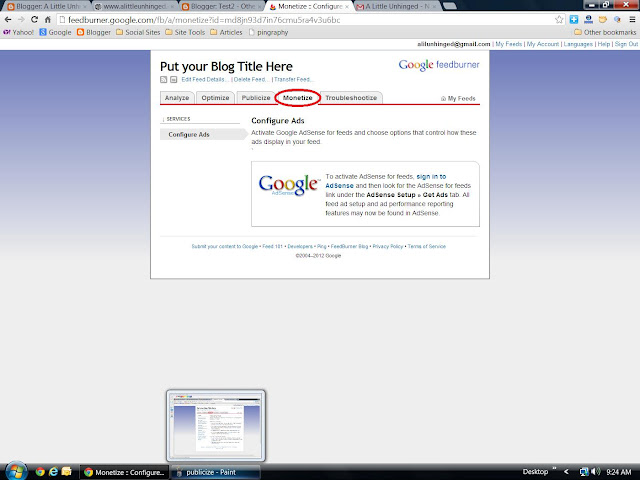This screenshot has height=480, width=640.
Task: Click the blue plus extension icon
Action: point(574,20)
